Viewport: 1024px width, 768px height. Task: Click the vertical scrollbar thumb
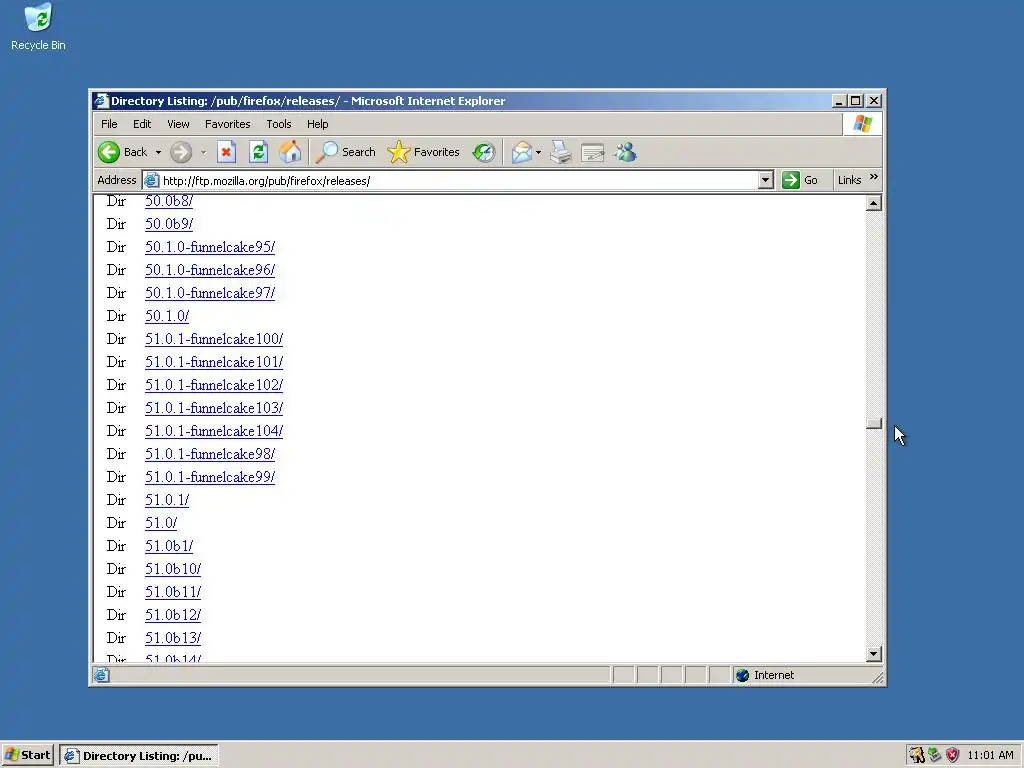pos(874,423)
